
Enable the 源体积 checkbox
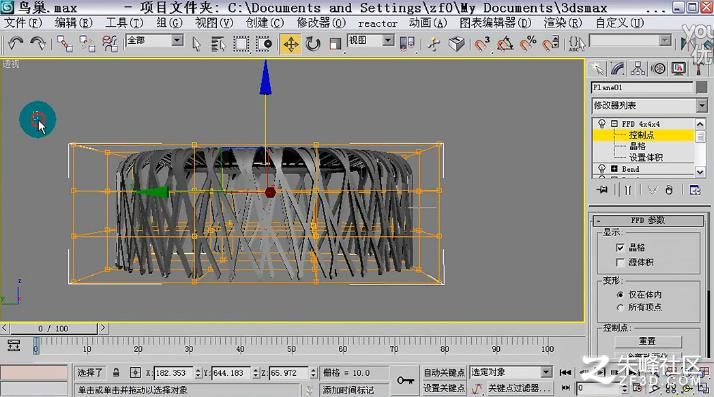point(620,262)
